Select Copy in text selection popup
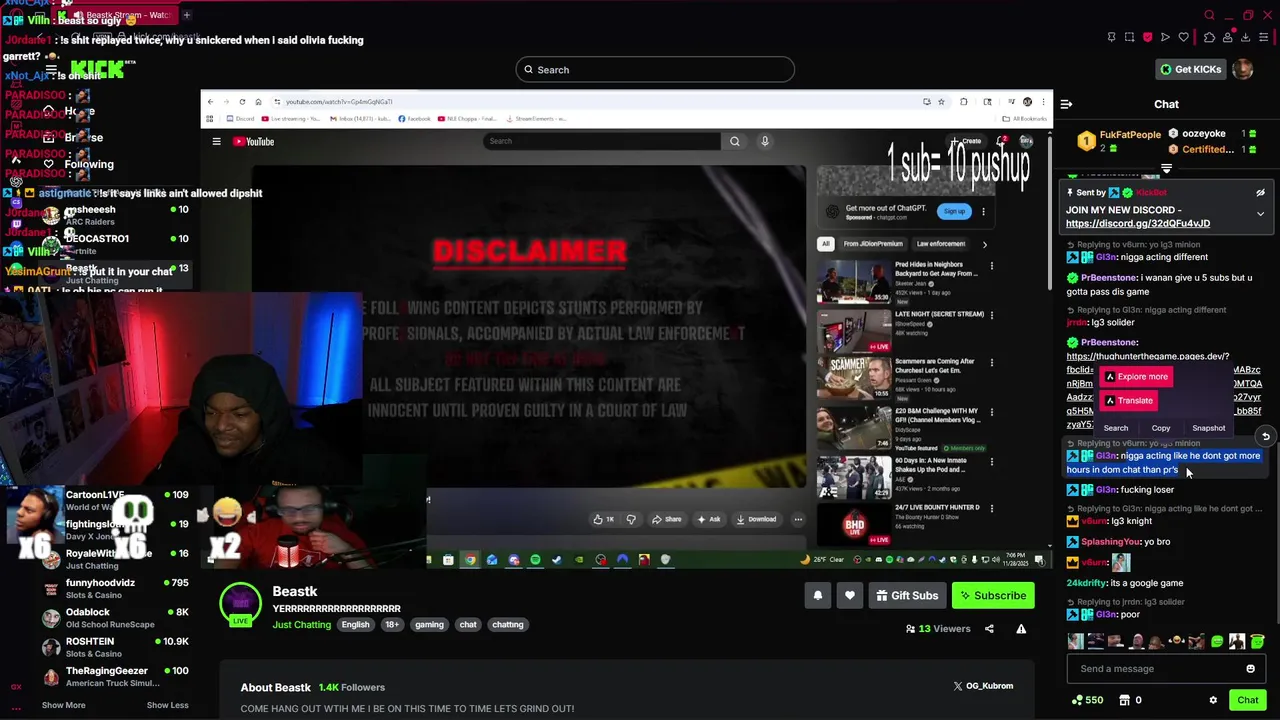 click(1161, 428)
